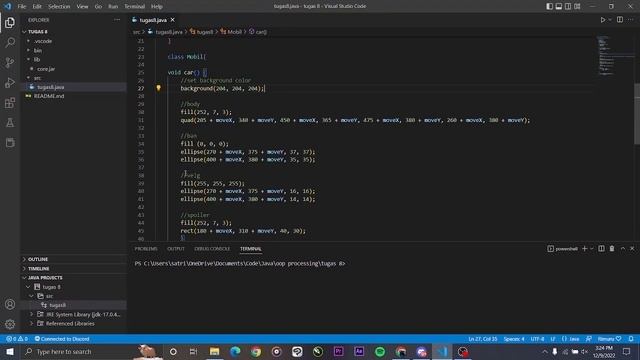Open the Extensions view

10,102
